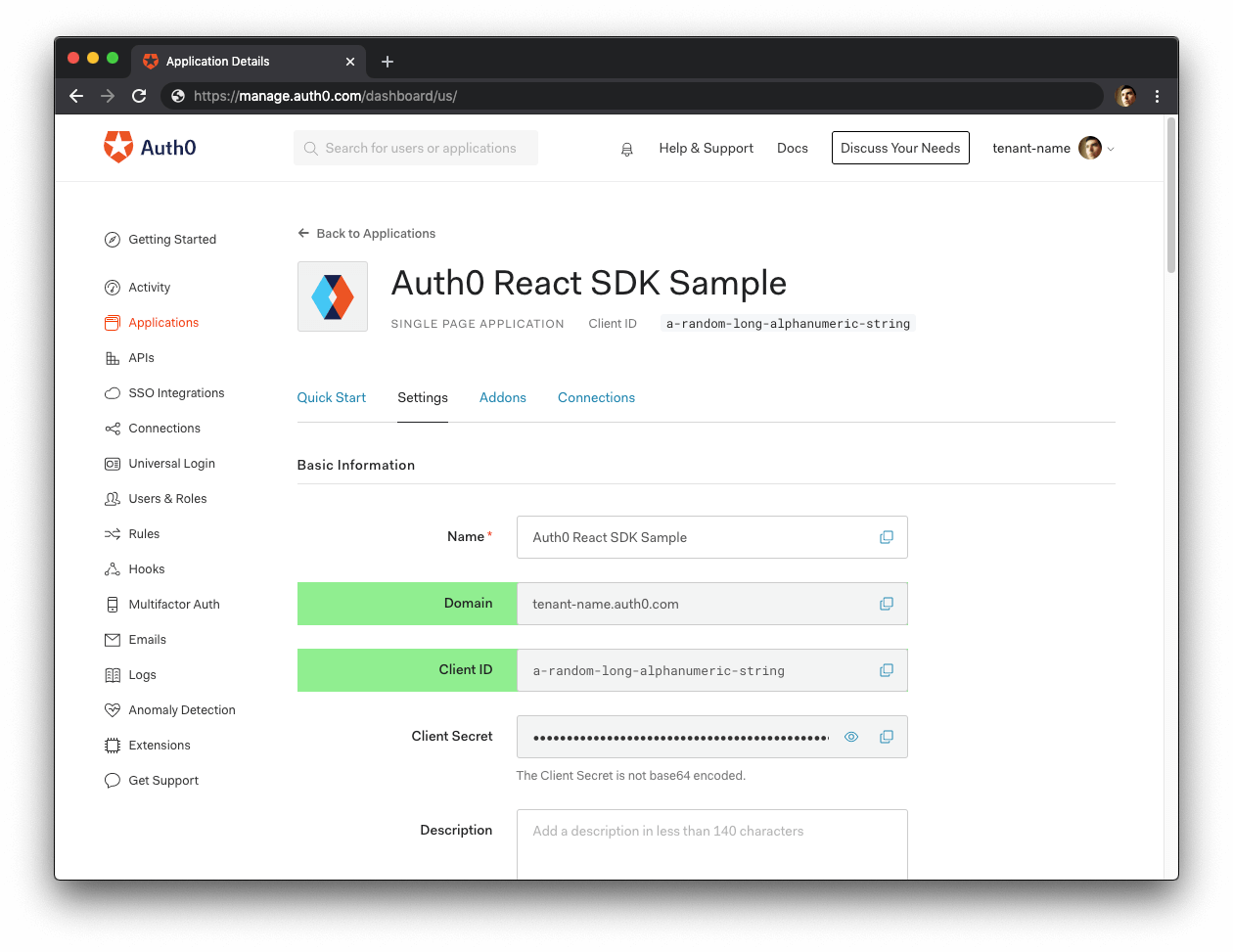The image size is (1233, 952).
Task: Switch to the Addons tab
Action: [x=503, y=397]
